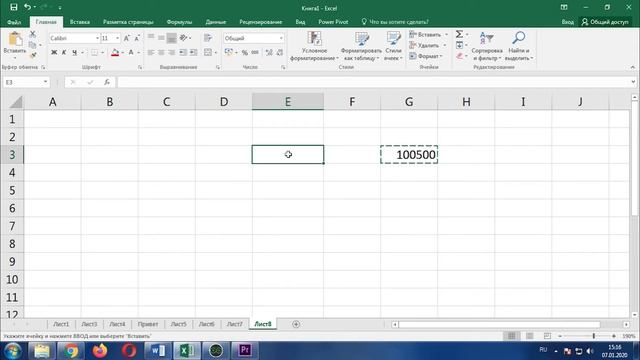
Task: Toggle center text alignment
Action: (x=161, y=53)
